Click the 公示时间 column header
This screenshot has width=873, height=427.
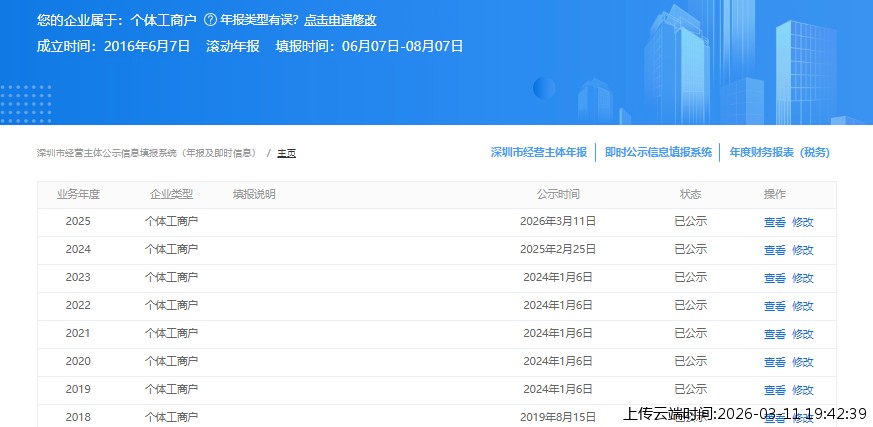point(557,194)
